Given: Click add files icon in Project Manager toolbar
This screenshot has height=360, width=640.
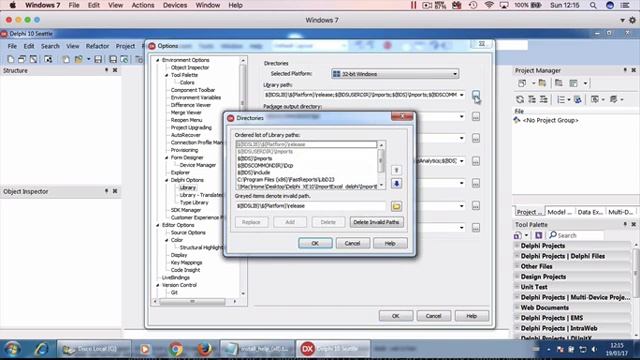Looking at the screenshot, I should coord(542,83).
